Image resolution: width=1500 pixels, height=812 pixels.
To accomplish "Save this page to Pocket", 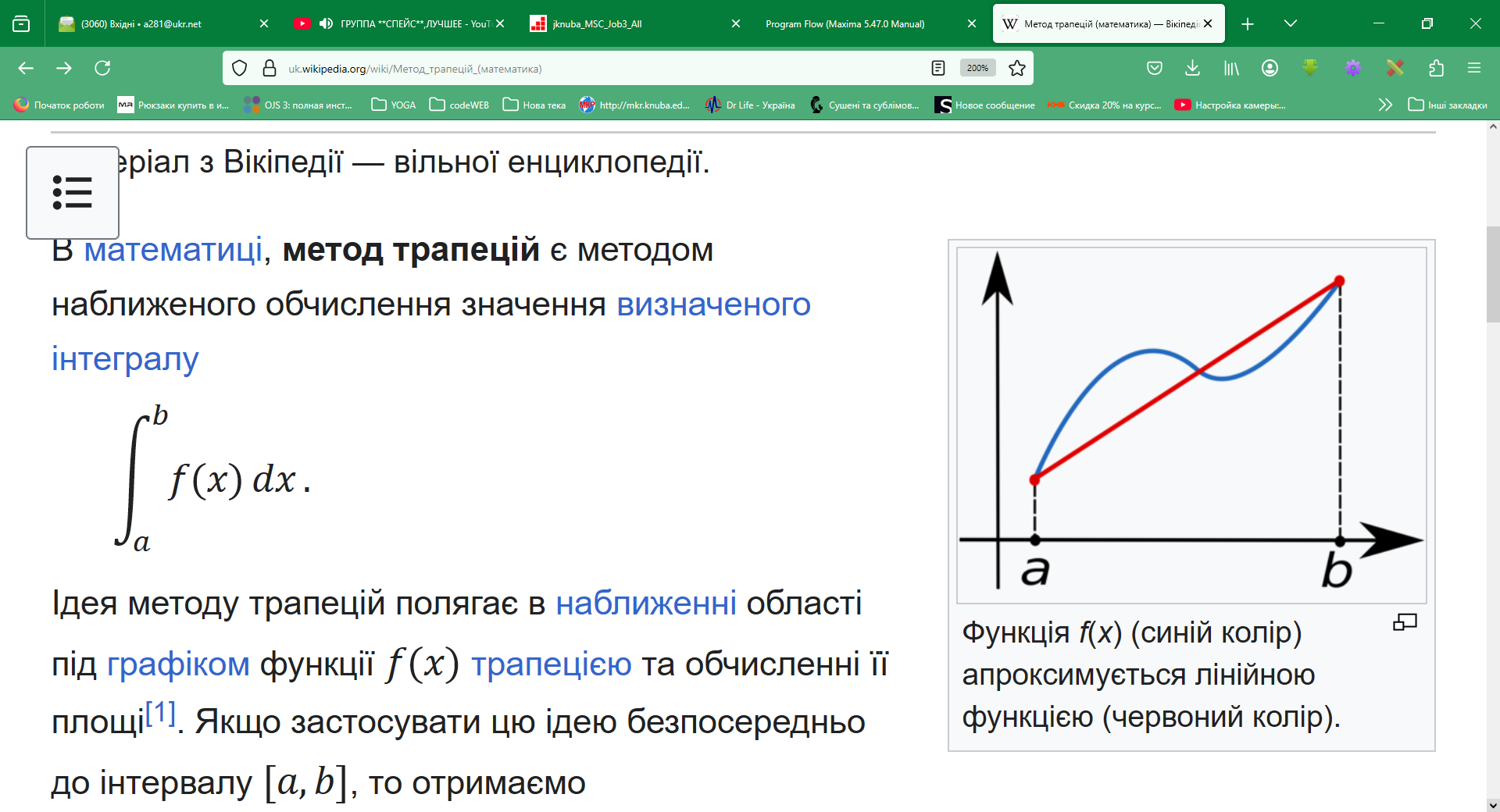I will 1155,68.
